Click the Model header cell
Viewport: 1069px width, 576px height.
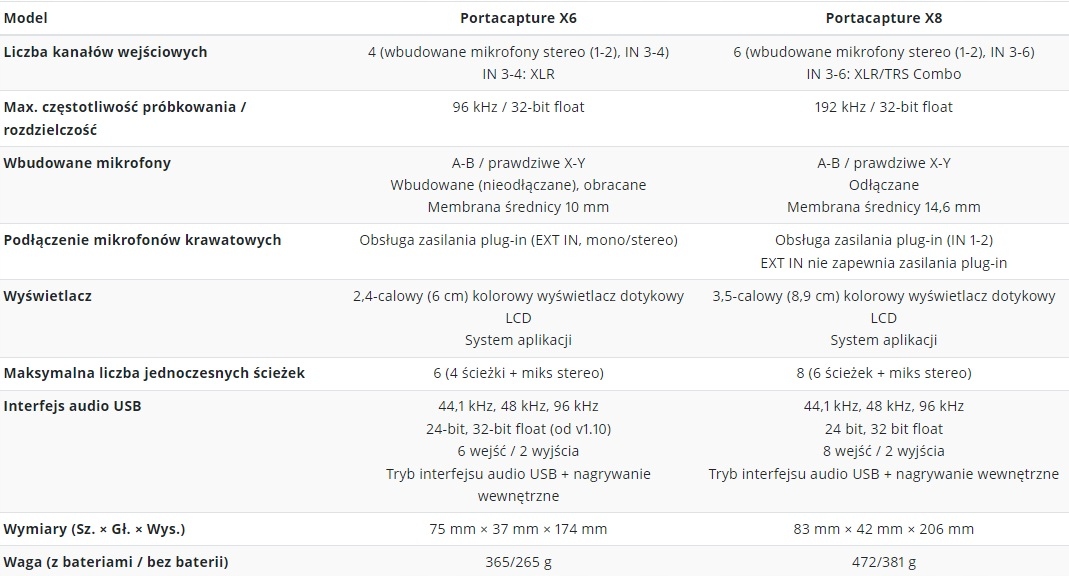pyautogui.click(x=26, y=18)
